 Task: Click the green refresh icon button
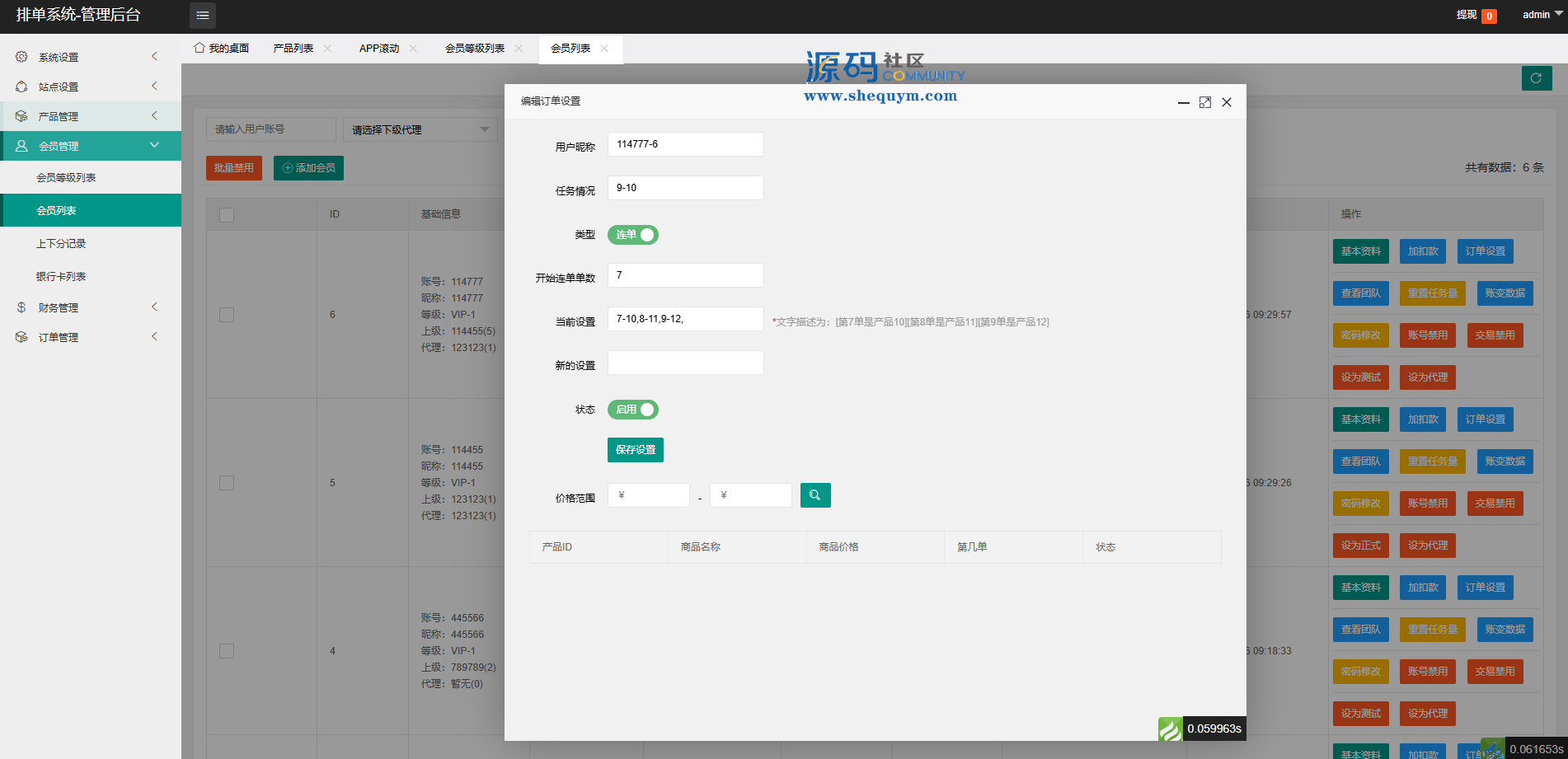[1536, 78]
